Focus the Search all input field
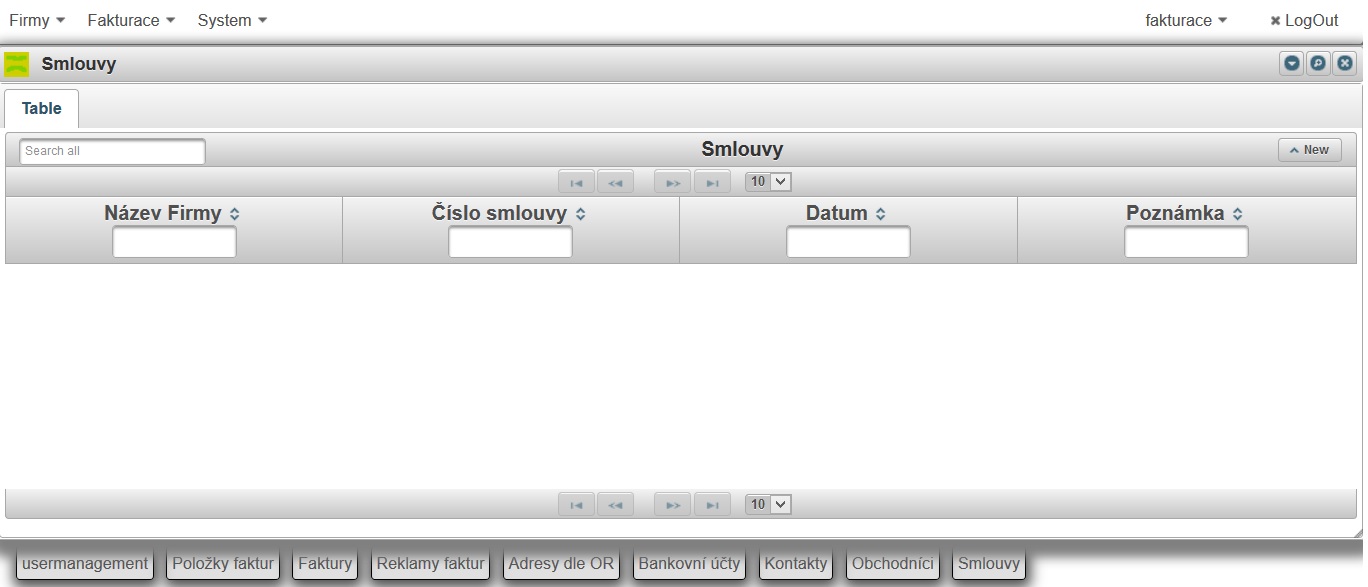This screenshot has height=587, width=1368. (x=112, y=151)
